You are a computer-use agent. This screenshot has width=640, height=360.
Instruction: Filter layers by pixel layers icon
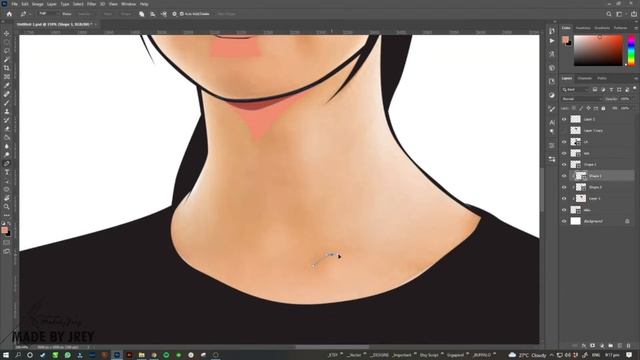595,89
